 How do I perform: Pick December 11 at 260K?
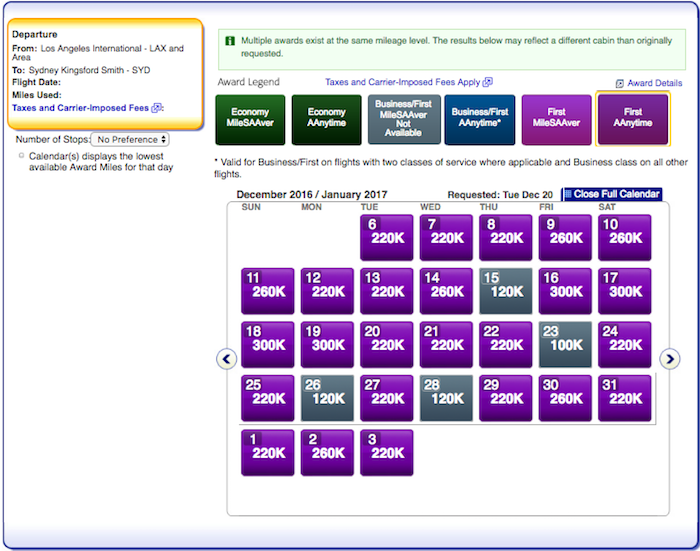[x=268, y=291]
